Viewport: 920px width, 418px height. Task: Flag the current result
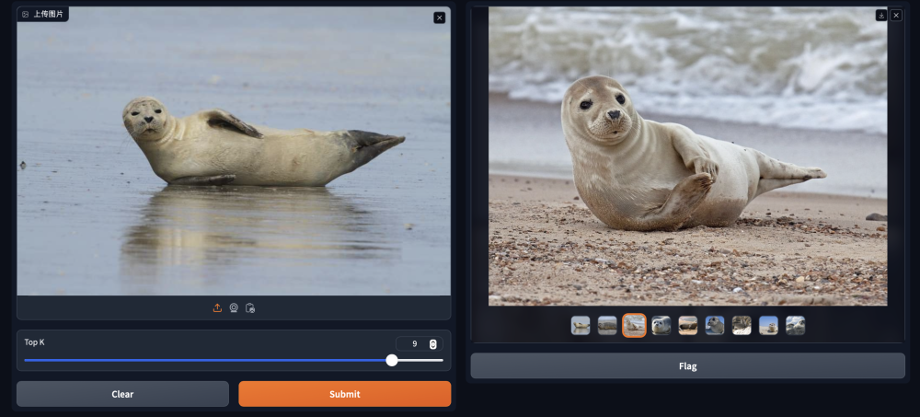pyautogui.click(x=688, y=366)
